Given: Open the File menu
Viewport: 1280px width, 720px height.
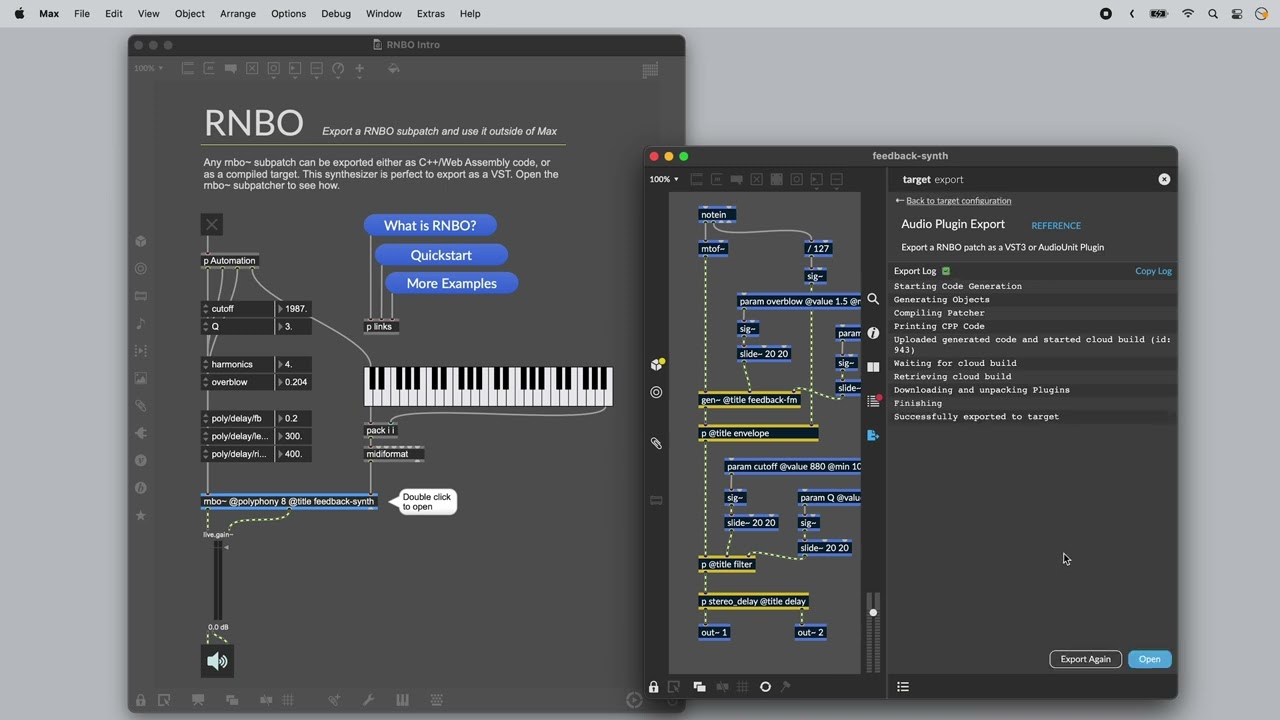Looking at the screenshot, I should click(82, 14).
